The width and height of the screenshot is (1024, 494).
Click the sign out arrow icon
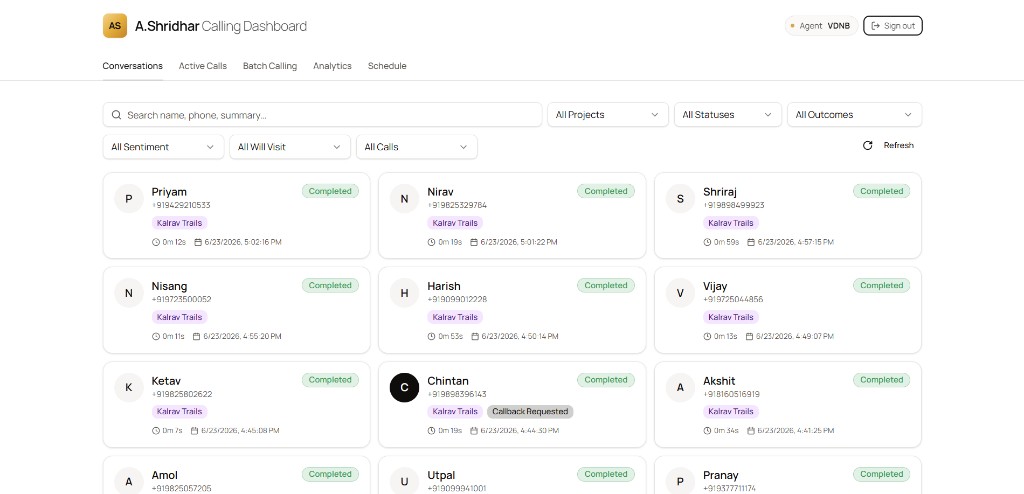(x=876, y=26)
